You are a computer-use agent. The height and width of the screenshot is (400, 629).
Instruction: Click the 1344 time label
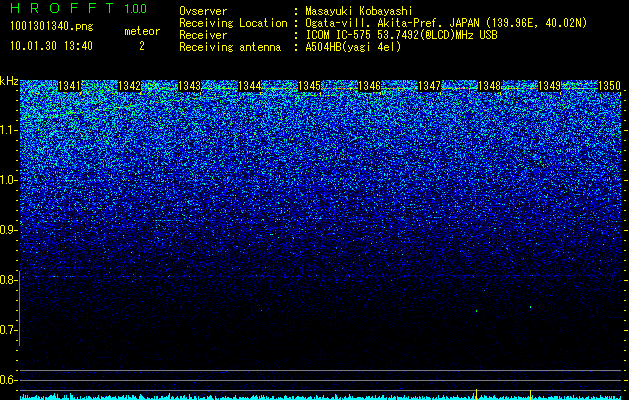click(250, 86)
